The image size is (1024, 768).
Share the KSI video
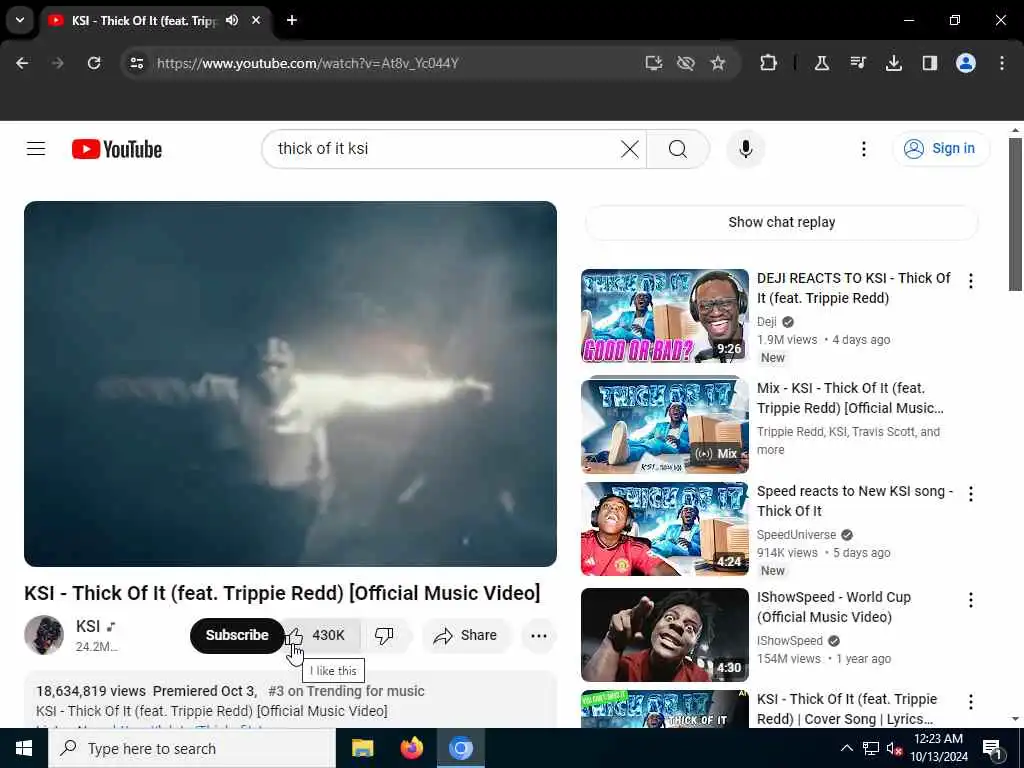pyautogui.click(x=466, y=635)
